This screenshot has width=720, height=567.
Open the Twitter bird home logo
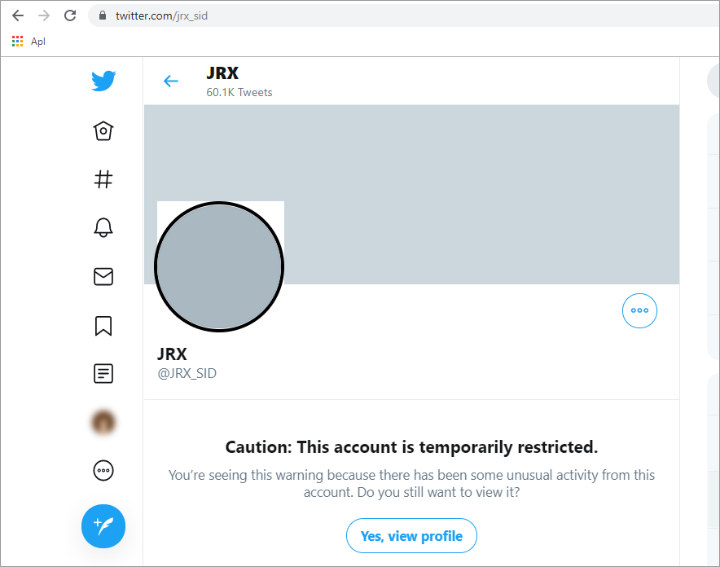point(103,81)
